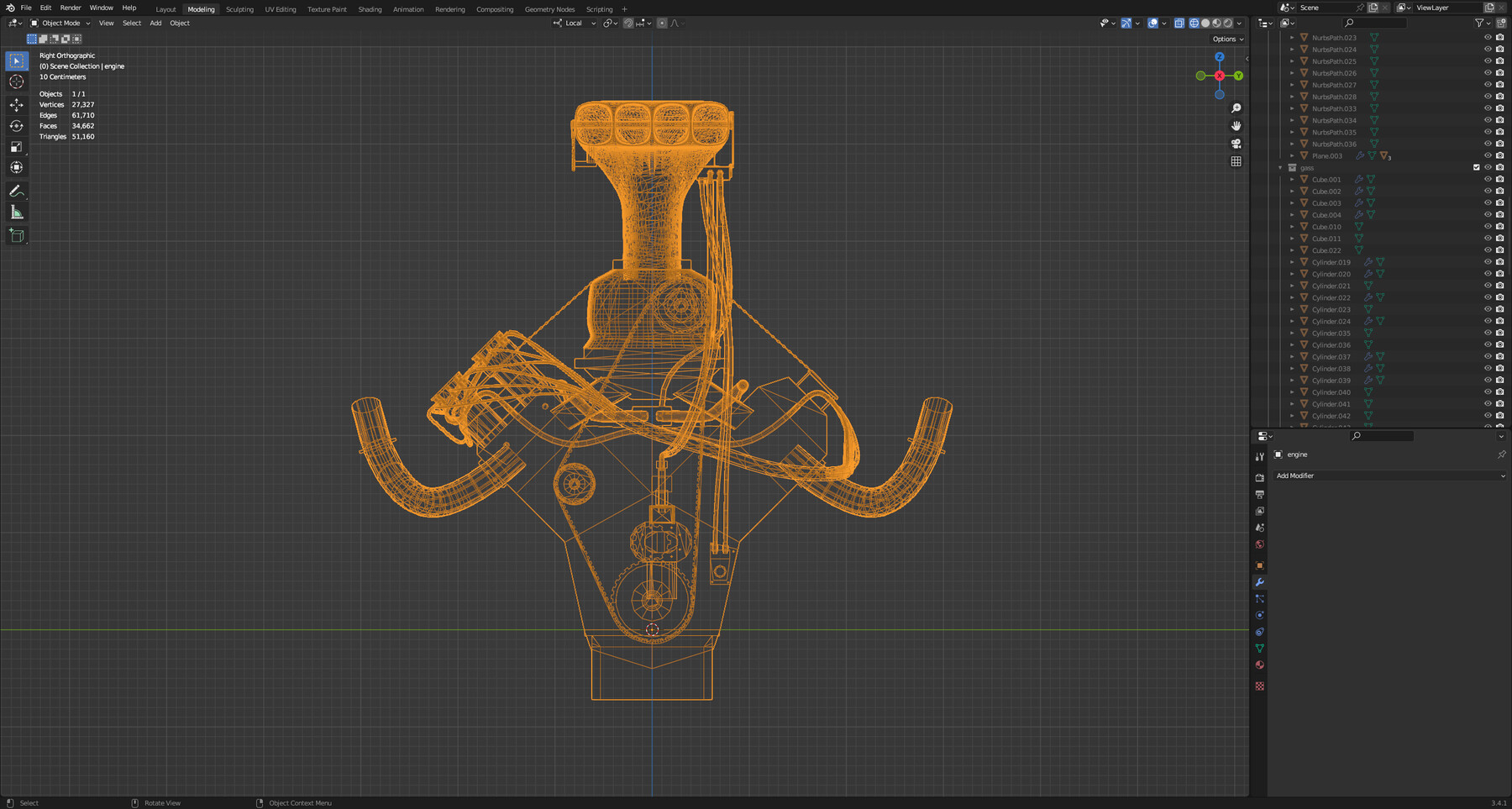
Task: Click the Z axis on navigation gizmo
Action: click(x=1220, y=57)
